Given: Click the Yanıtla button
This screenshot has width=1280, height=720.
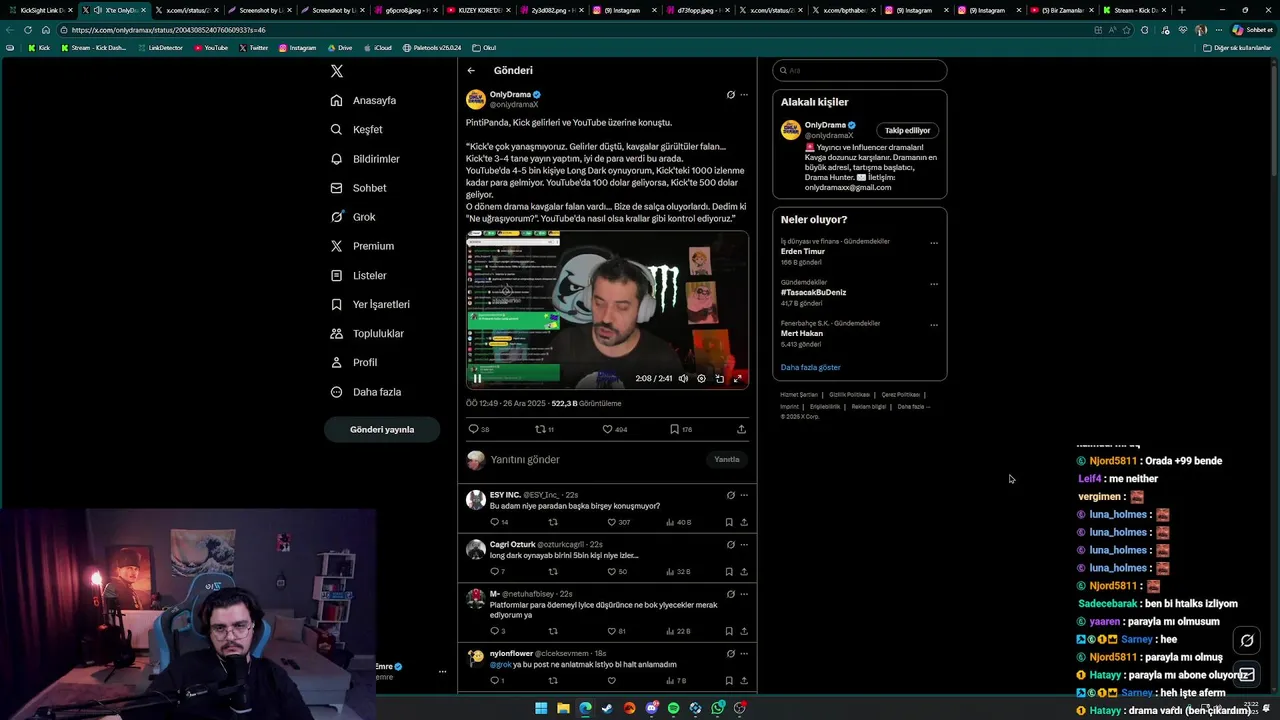Looking at the screenshot, I should tap(727, 460).
